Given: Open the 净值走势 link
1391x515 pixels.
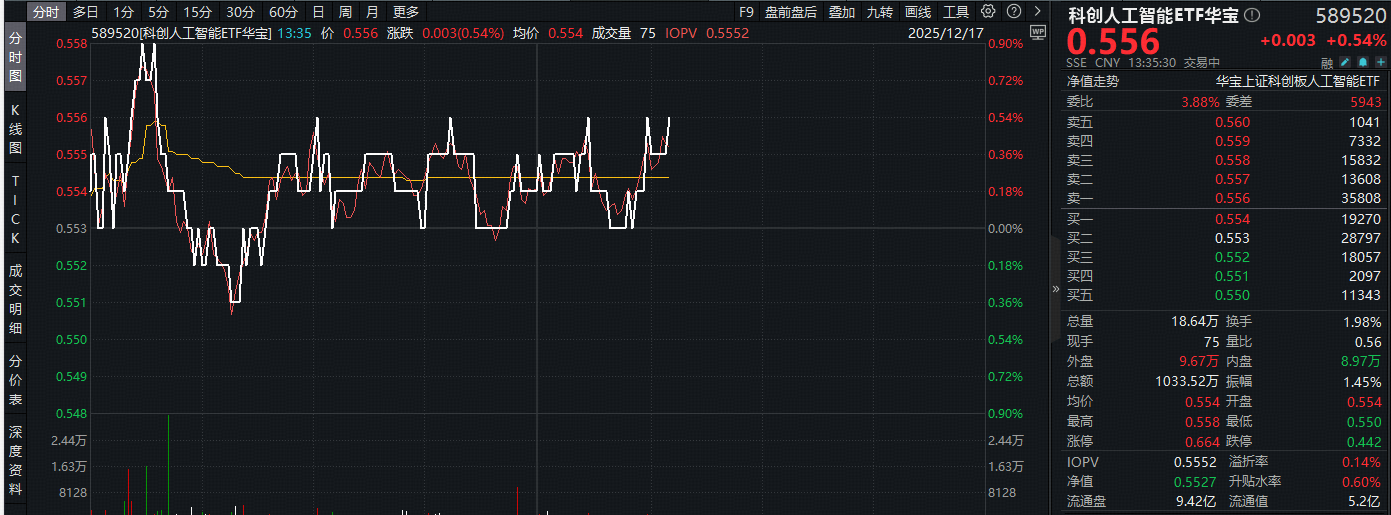Looking at the screenshot, I should coord(1093,81).
